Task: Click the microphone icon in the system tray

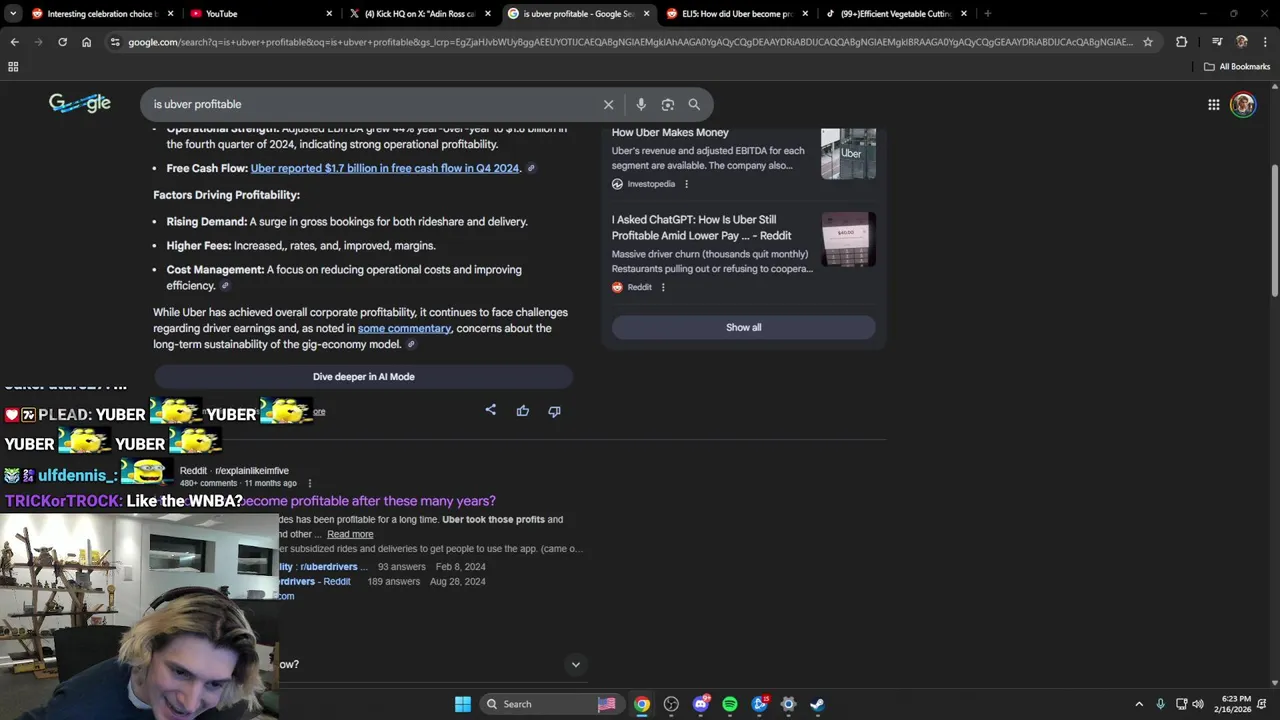Action: 1160,704
